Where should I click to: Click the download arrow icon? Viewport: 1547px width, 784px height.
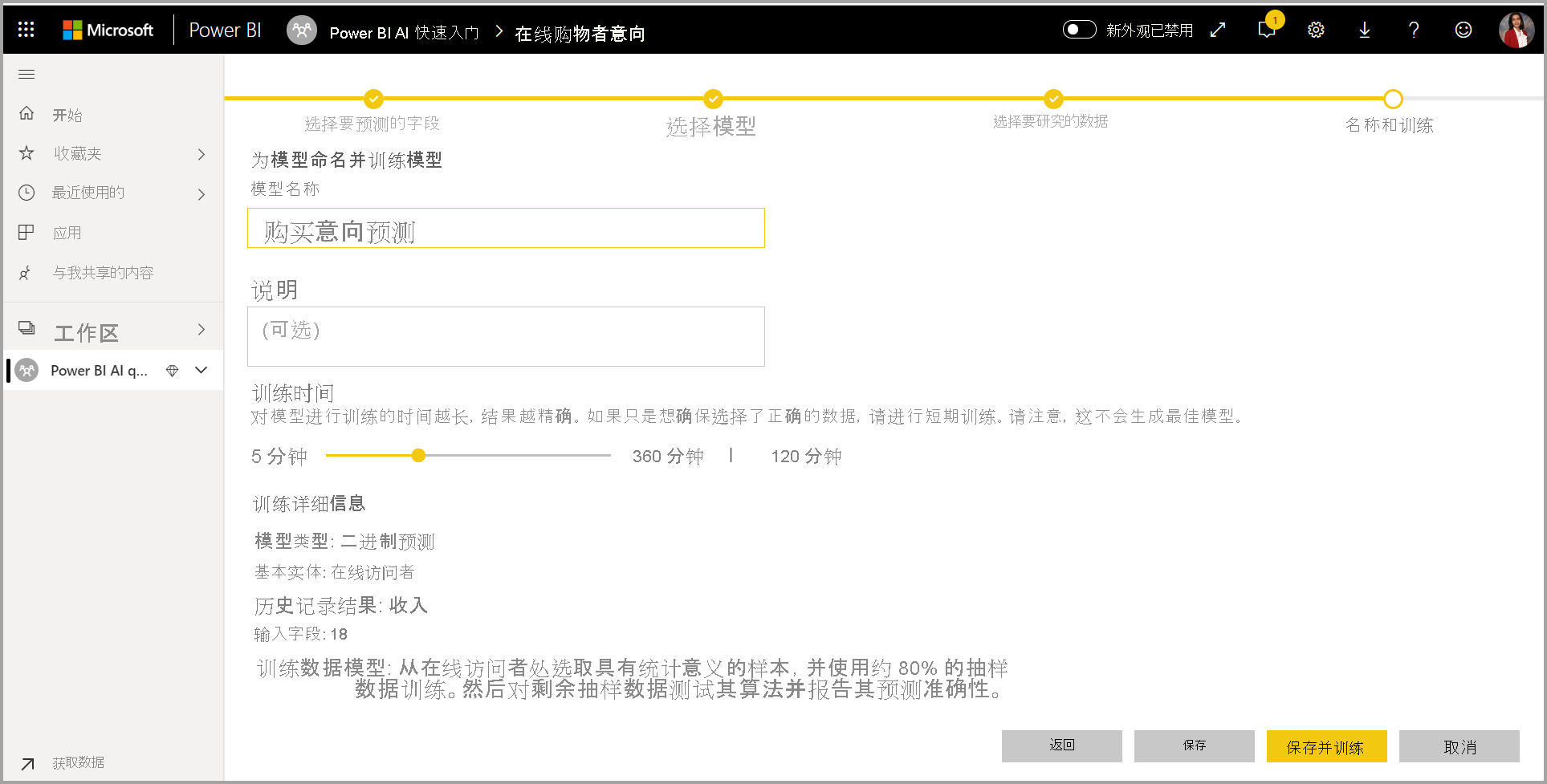1364,30
